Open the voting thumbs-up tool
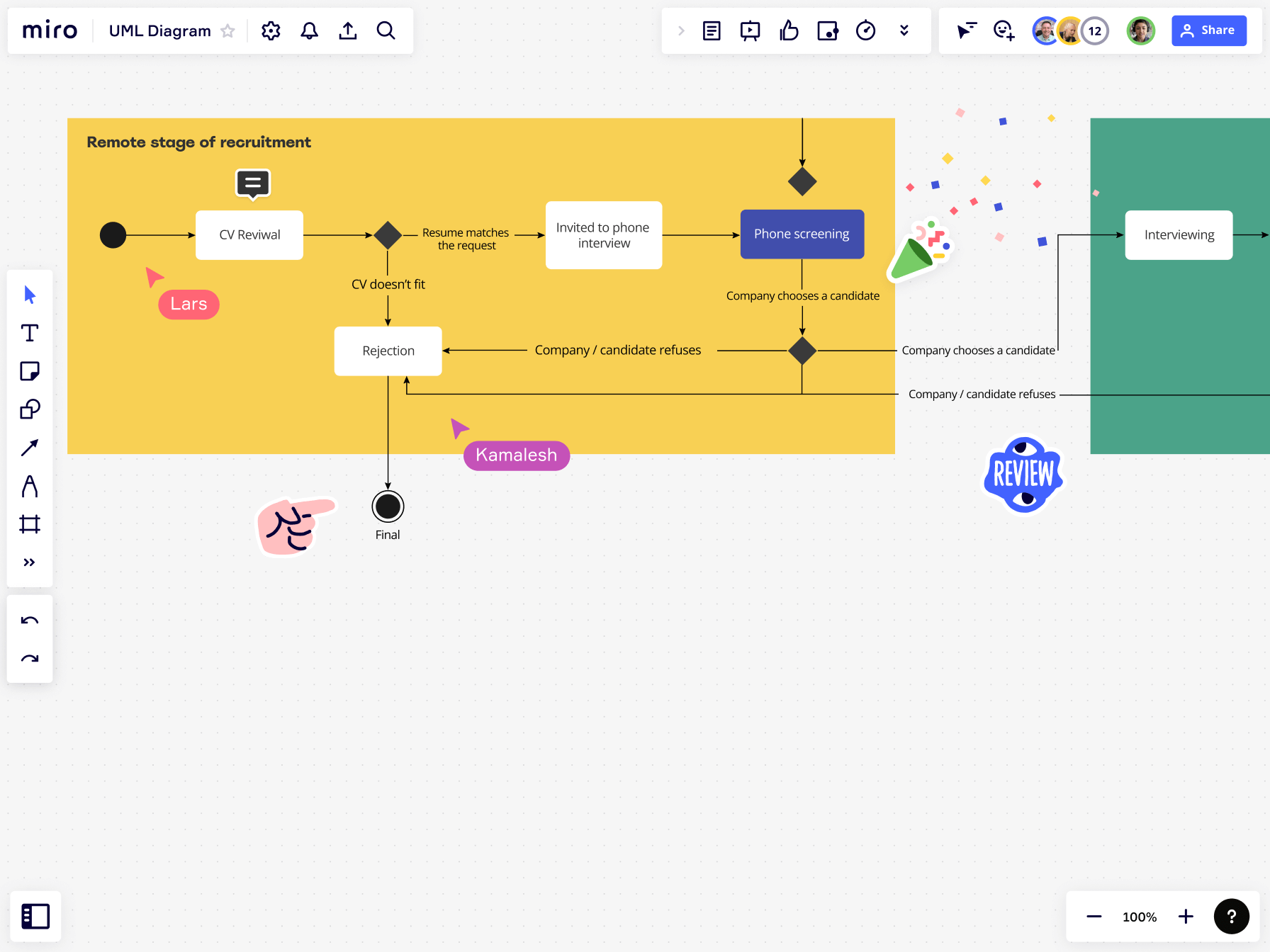The image size is (1270, 952). tap(789, 30)
